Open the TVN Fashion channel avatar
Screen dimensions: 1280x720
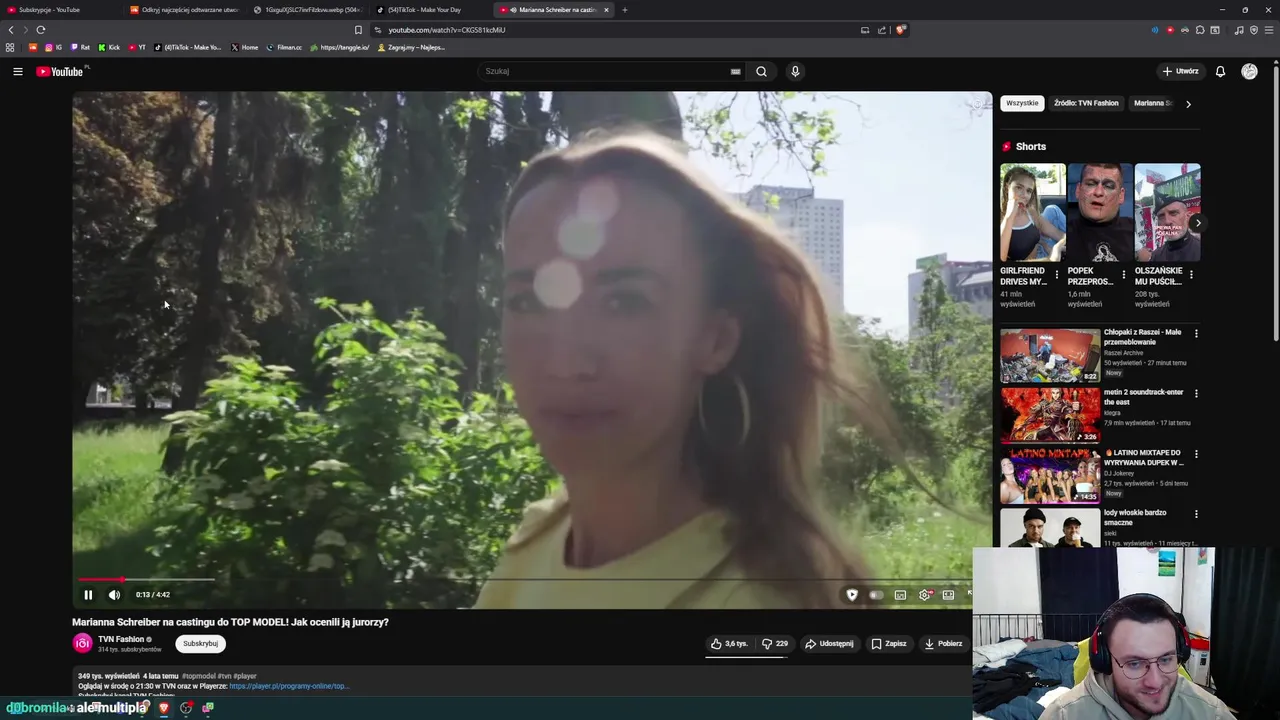pos(82,644)
